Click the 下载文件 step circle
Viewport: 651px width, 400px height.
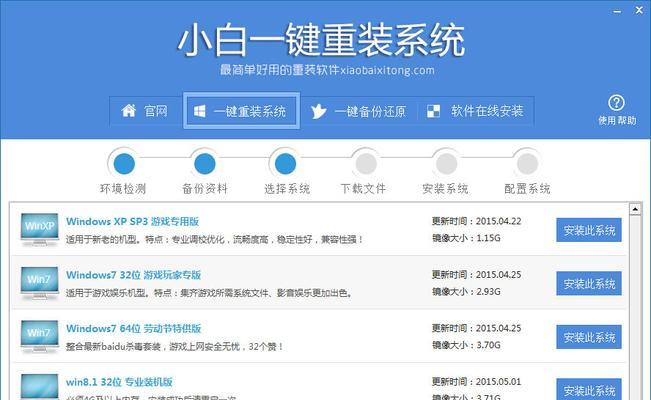[366, 164]
